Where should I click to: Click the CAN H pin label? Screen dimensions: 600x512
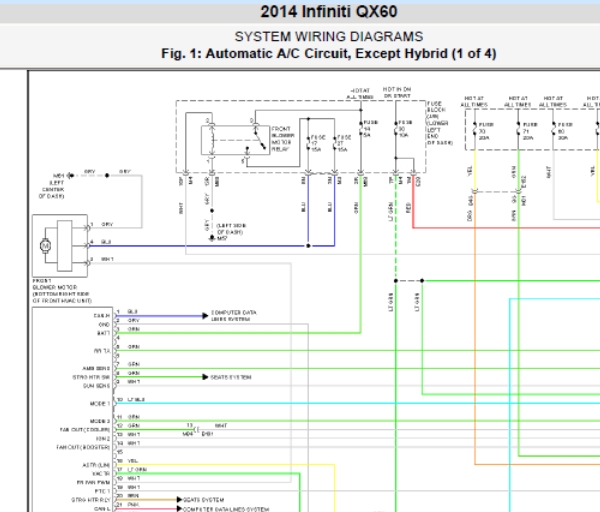click(102, 316)
